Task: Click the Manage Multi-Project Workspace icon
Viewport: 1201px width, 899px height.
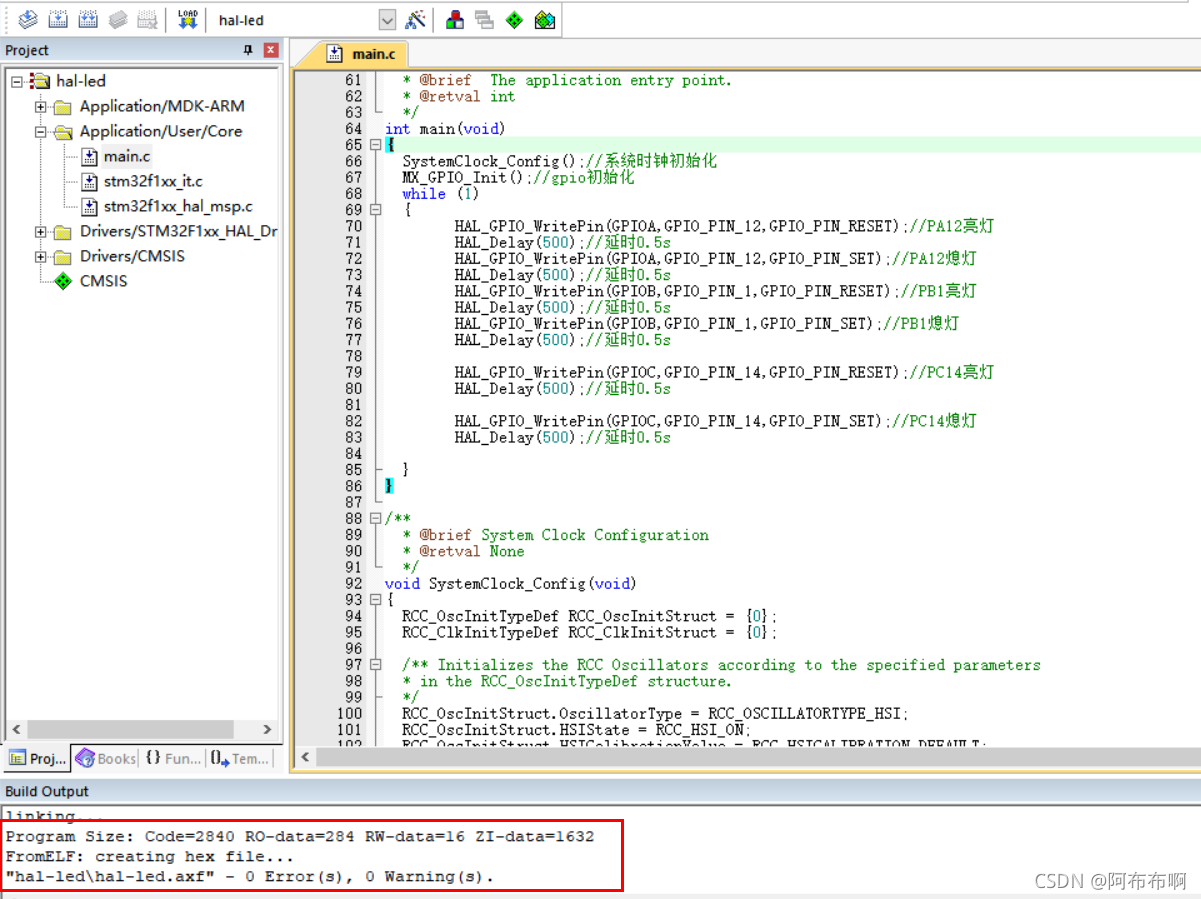Action: 484,19
